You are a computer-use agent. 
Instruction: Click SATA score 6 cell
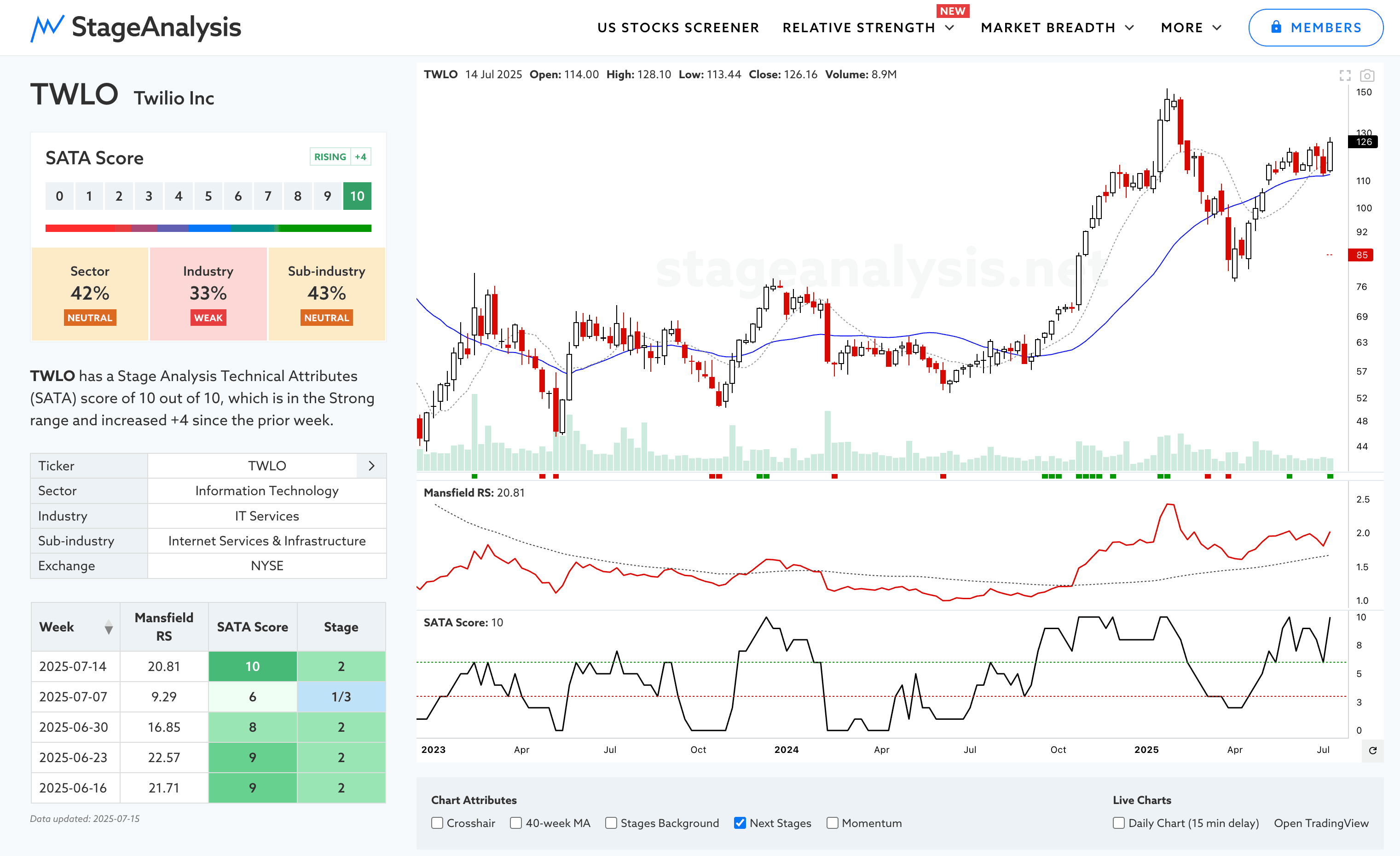click(252, 697)
